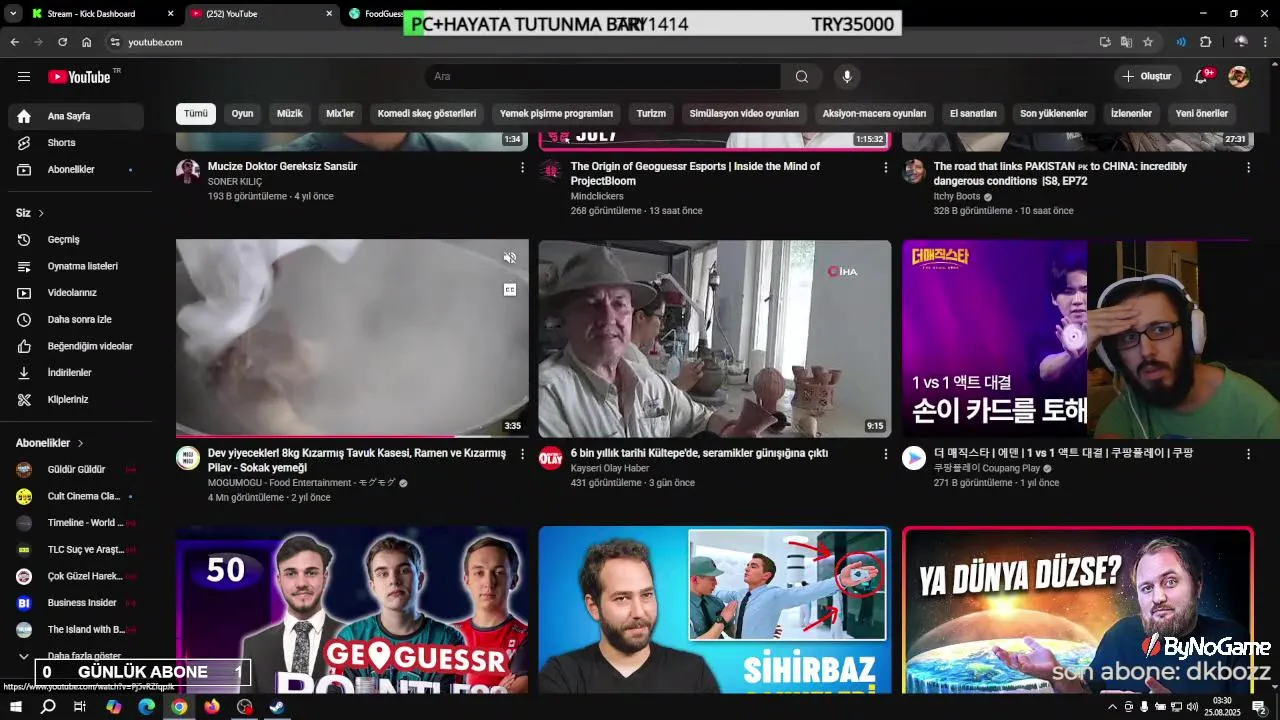Open İndirilenler in the sidebar
Screen dimensions: 1280x720
(x=76, y=373)
